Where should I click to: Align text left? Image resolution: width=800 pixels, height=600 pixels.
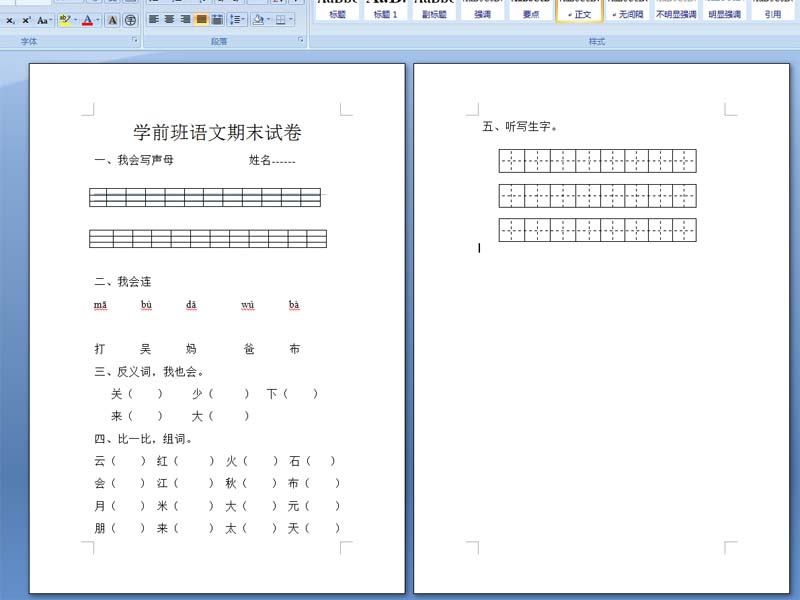pyautogui.click(x=153, y=19)
